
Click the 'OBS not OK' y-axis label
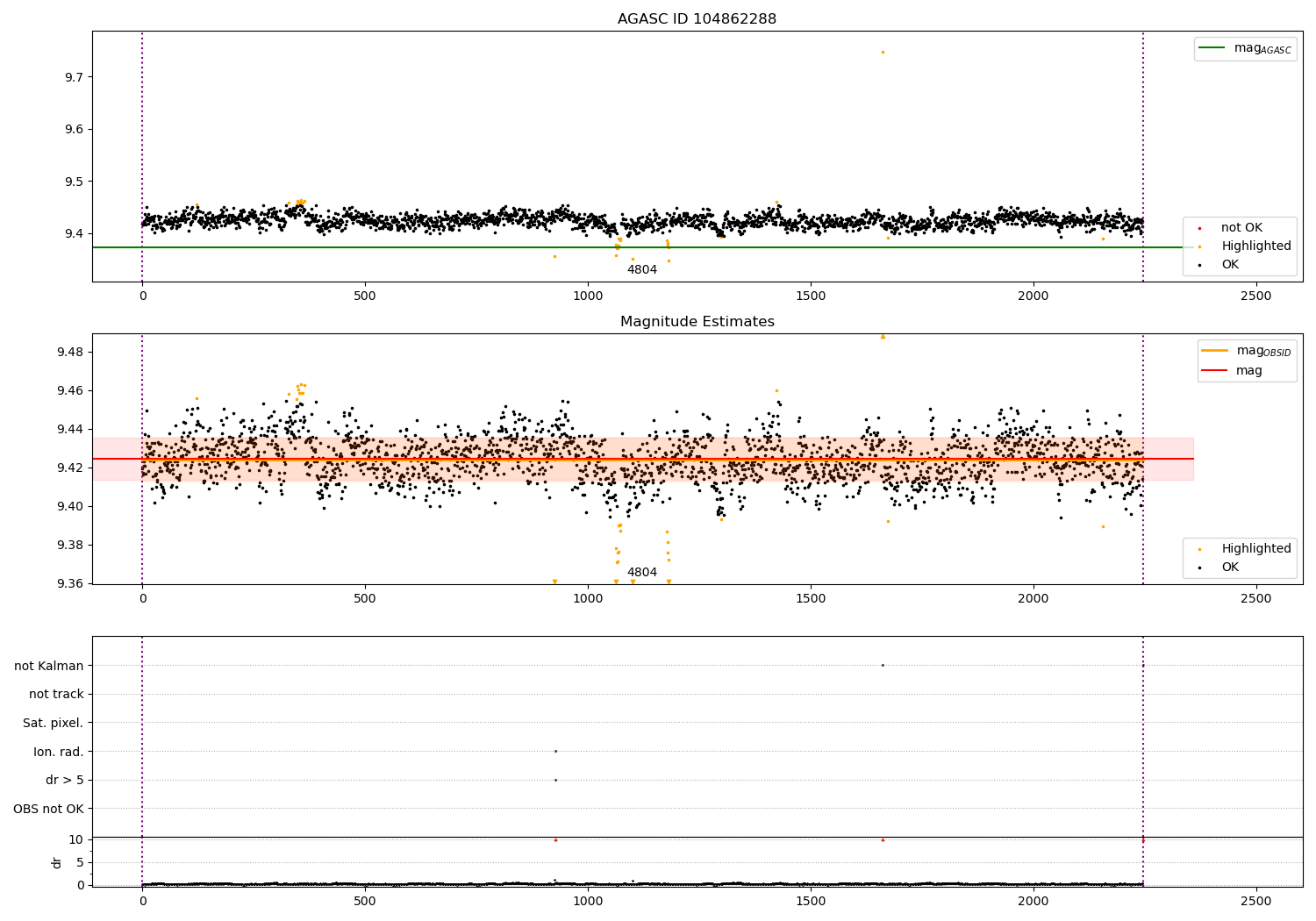click(49, 809)
